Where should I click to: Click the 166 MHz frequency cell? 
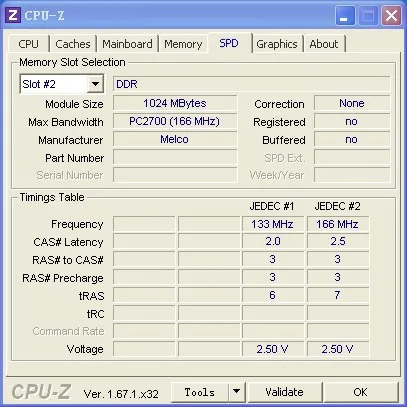[338, 224]
